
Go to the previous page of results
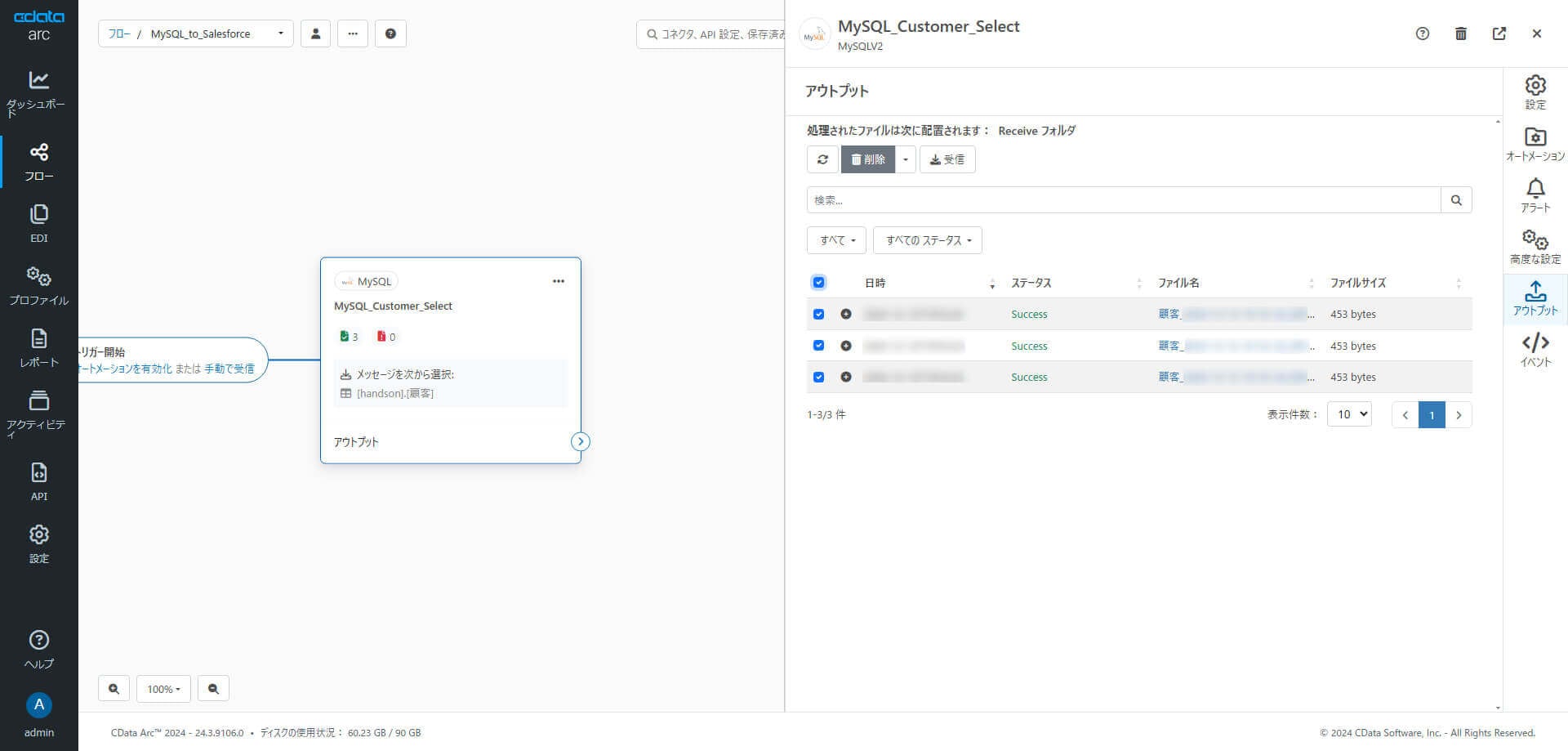(1405, 414)
